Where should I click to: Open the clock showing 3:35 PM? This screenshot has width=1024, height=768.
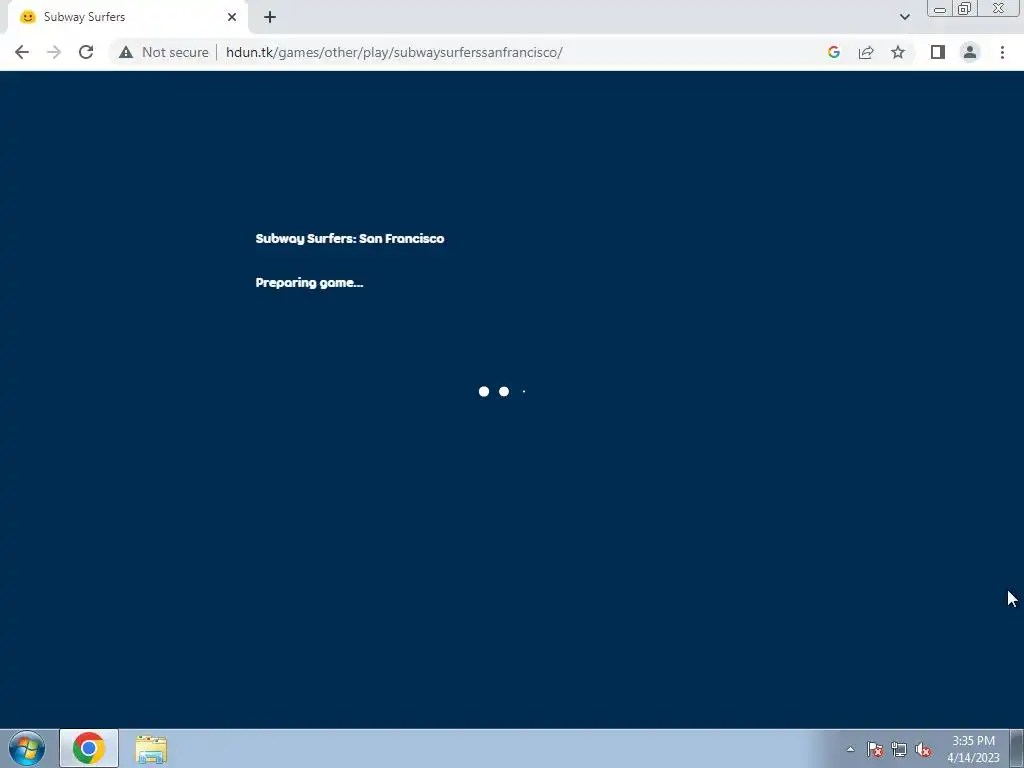973,749
